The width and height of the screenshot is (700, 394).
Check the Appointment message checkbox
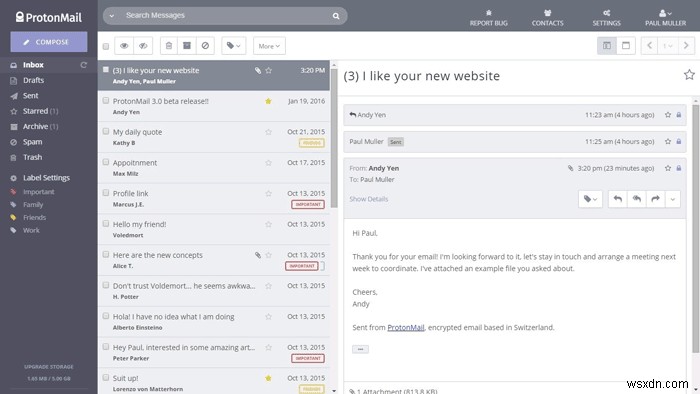point(106,162)
